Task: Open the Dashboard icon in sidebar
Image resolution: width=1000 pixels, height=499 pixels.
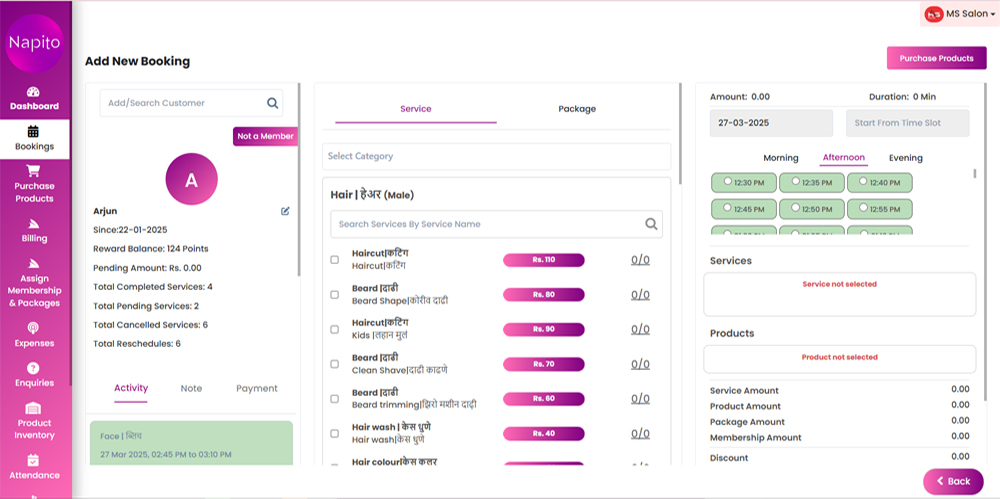Action: click(34, 92)
